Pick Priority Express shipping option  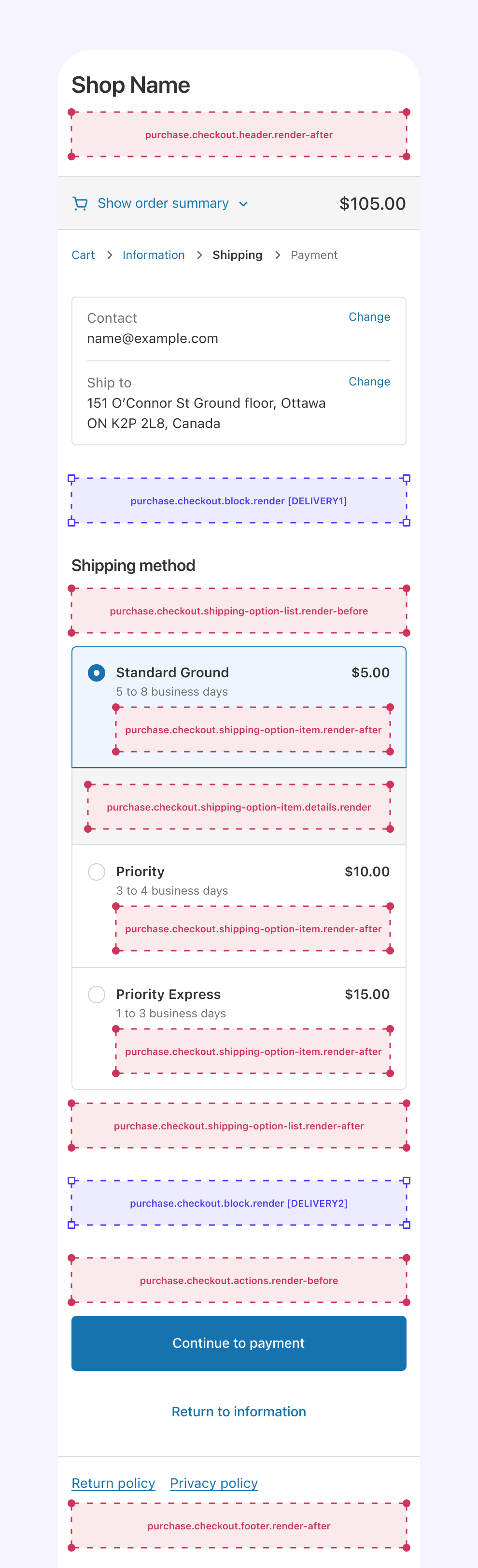pyautogui.click(x=96, y=994)
